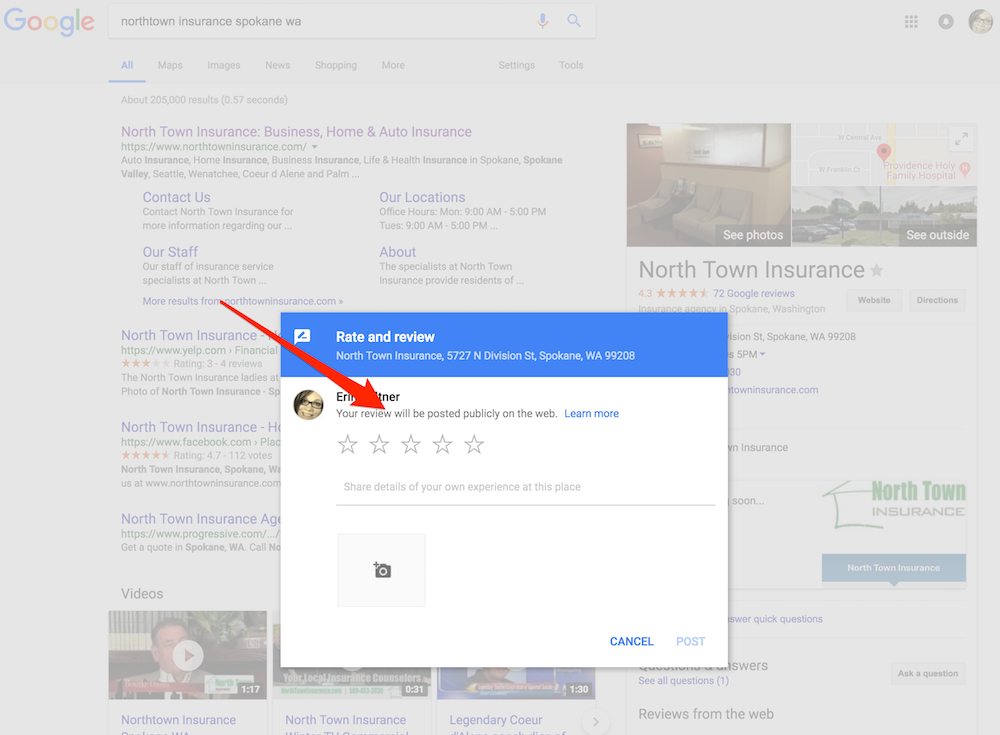Viewport: 1000px width, 735px height.
Task: Expand the hours dropdown next to 5PM
Action: coord(762,354)
